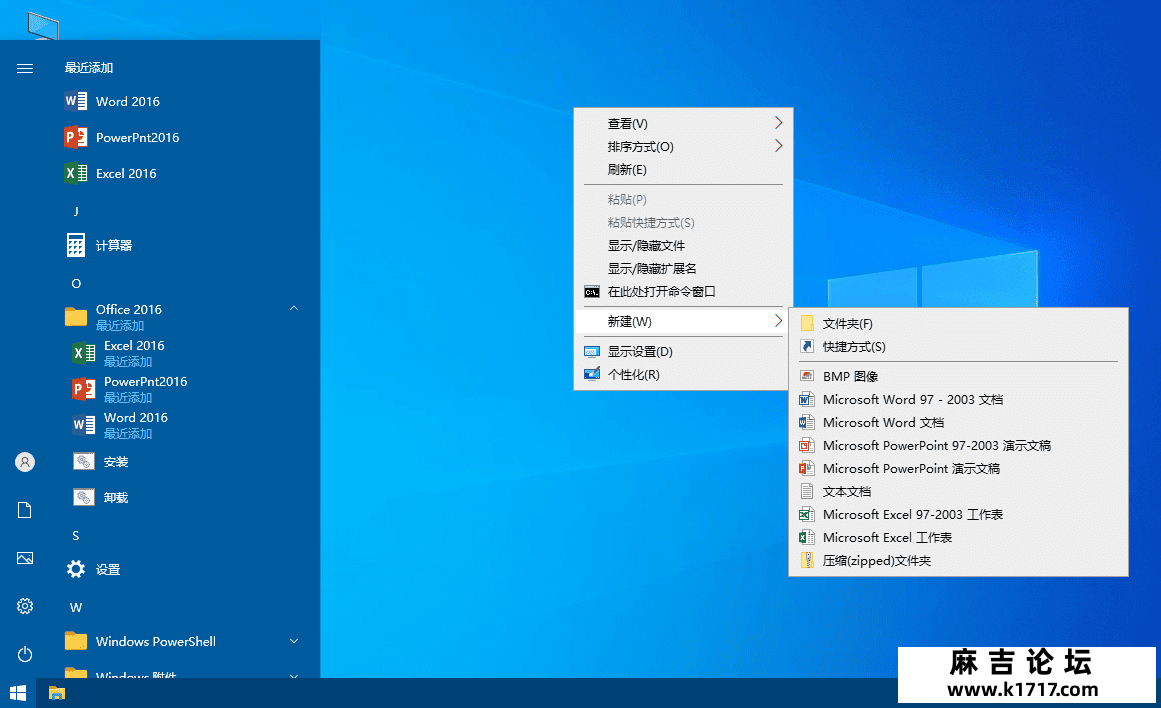
Task: Create a new BMP 图像 file
Action: 959,376
